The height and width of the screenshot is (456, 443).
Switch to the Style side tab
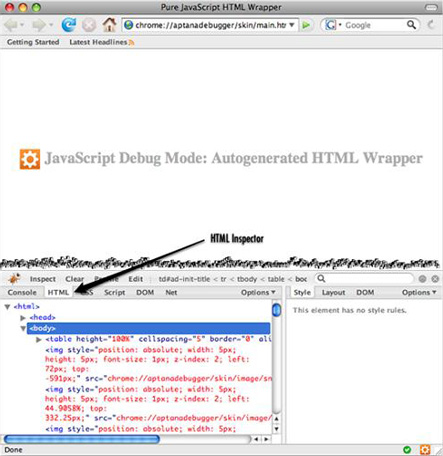point(302,293)
